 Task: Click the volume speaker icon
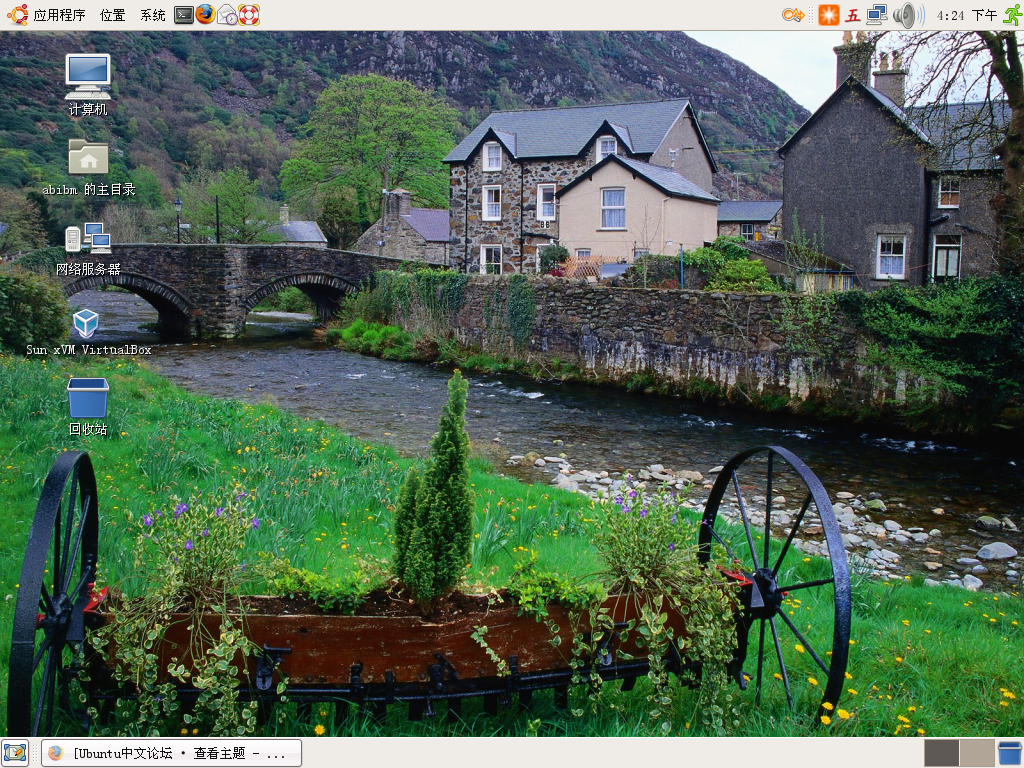[x=908, y=14]
